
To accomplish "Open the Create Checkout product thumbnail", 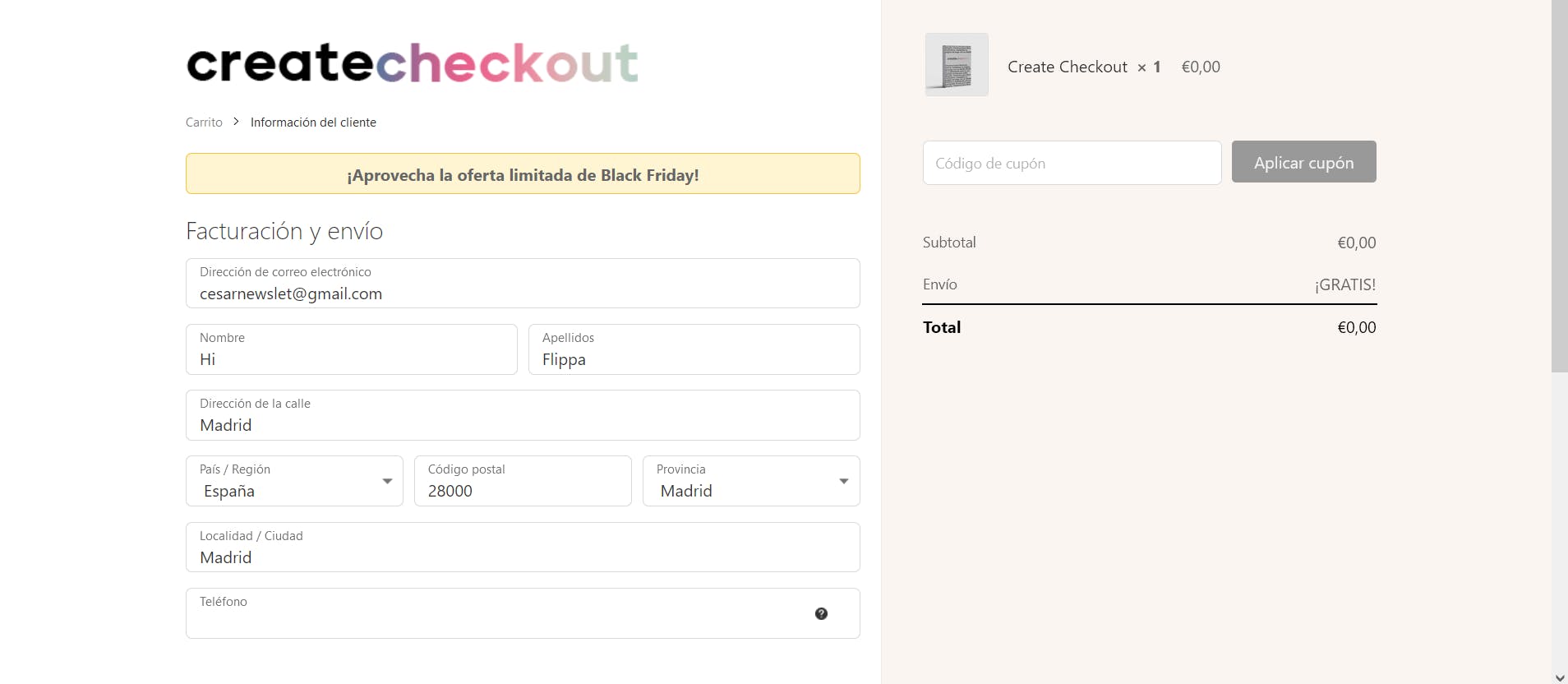I will (x=957, y=65).
